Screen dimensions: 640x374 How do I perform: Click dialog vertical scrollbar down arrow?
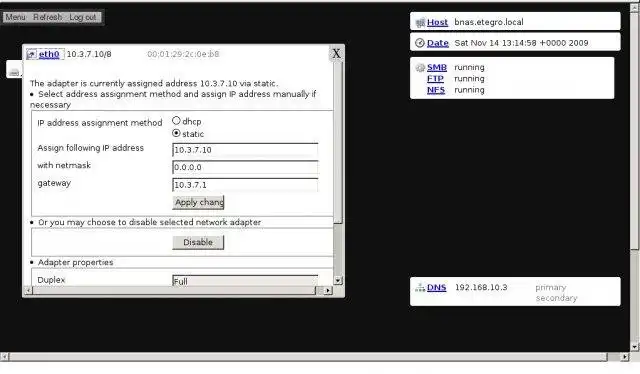click(x=338, y=280)
